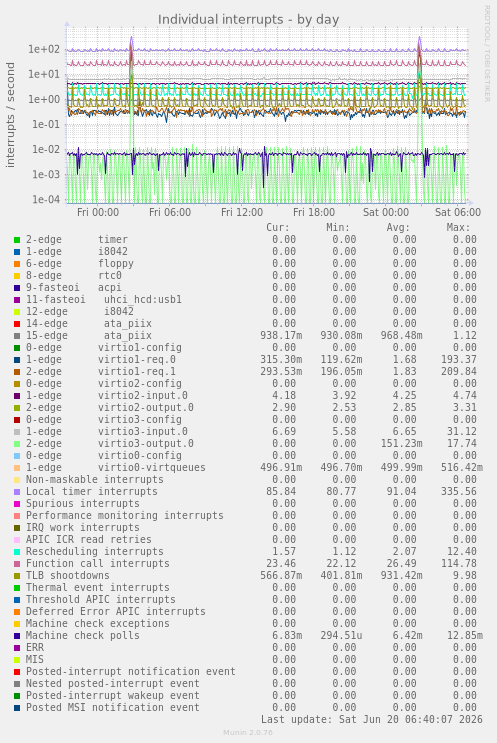Viewport: 497px width, 743px height.
Task: Click the swatch beside the MIS entry
Action: click(x=17, y=660)
